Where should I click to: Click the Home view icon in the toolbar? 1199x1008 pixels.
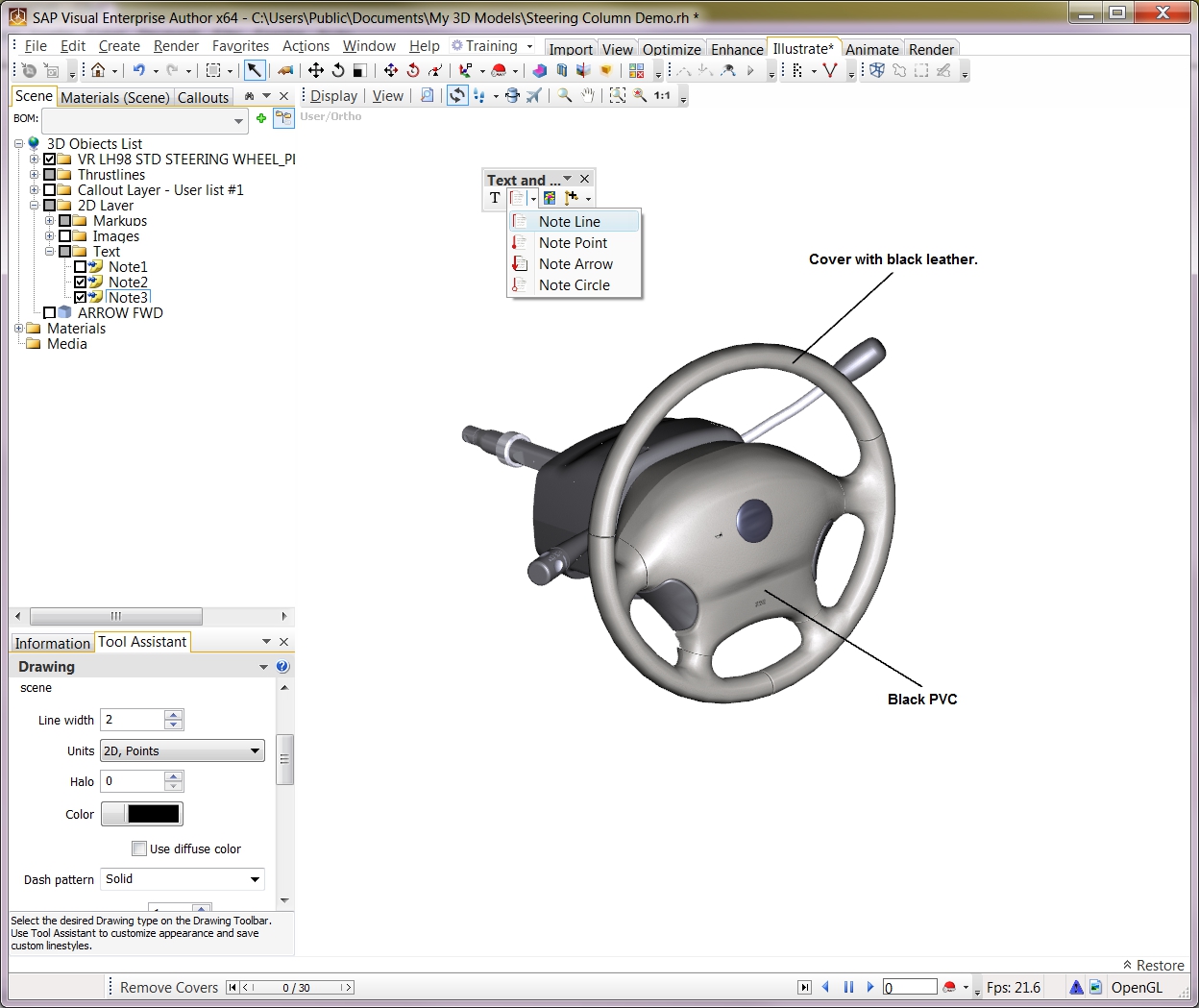(x=98, y=70)
